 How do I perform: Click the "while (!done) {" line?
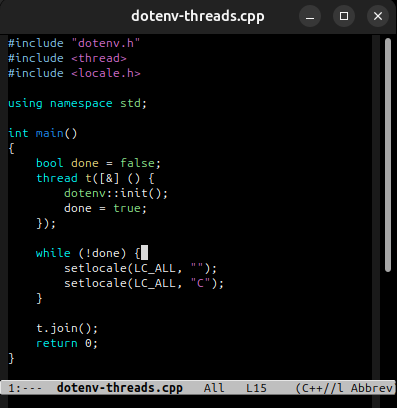tap(88, 253)
